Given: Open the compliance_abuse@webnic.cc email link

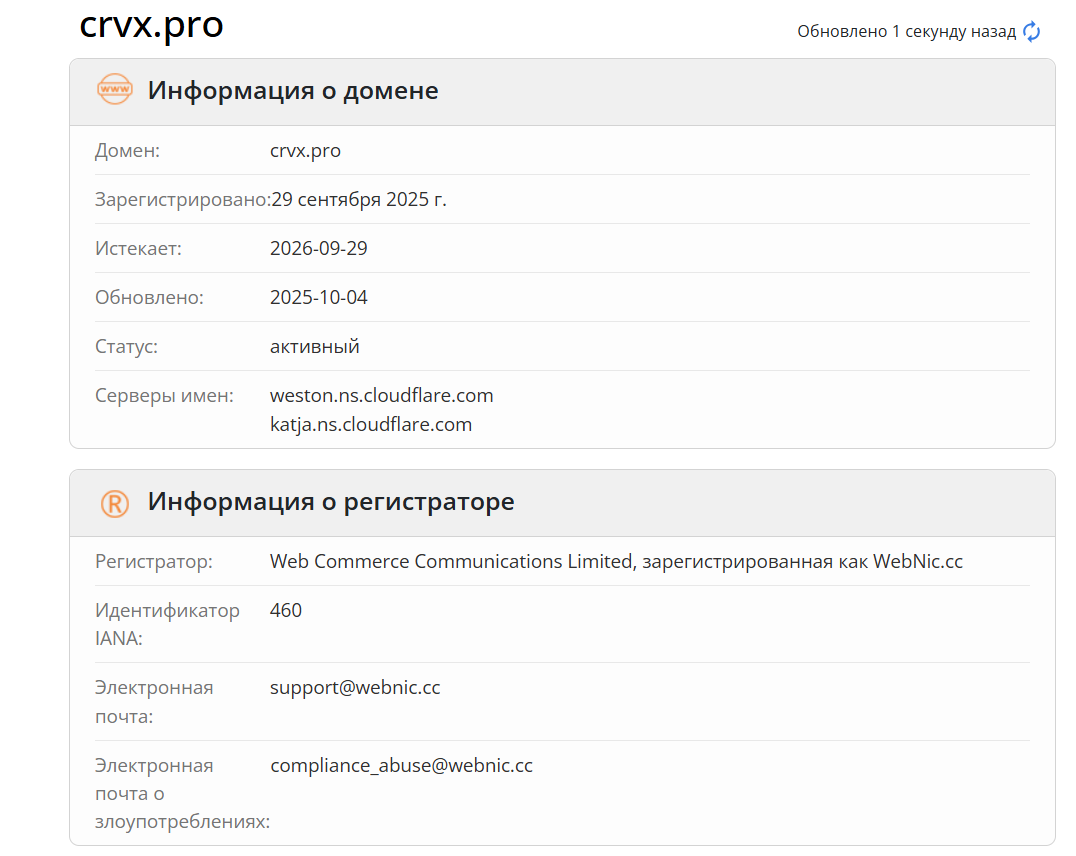Looking at the screenshot, I should tap(401, 765).
